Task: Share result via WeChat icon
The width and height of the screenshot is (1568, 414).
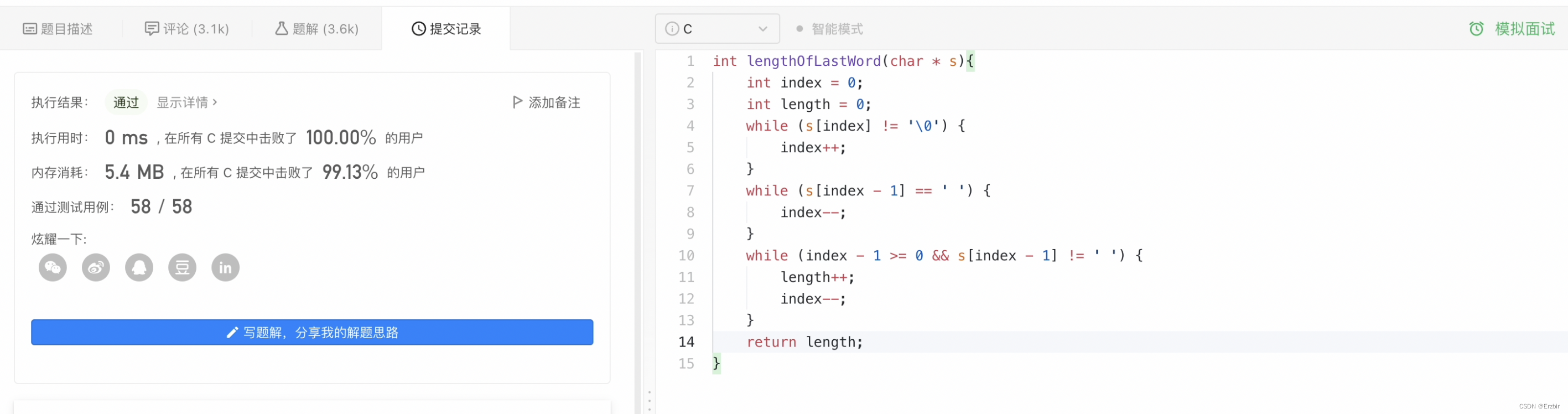Action: pyautogui.click(x=53, y=267)
